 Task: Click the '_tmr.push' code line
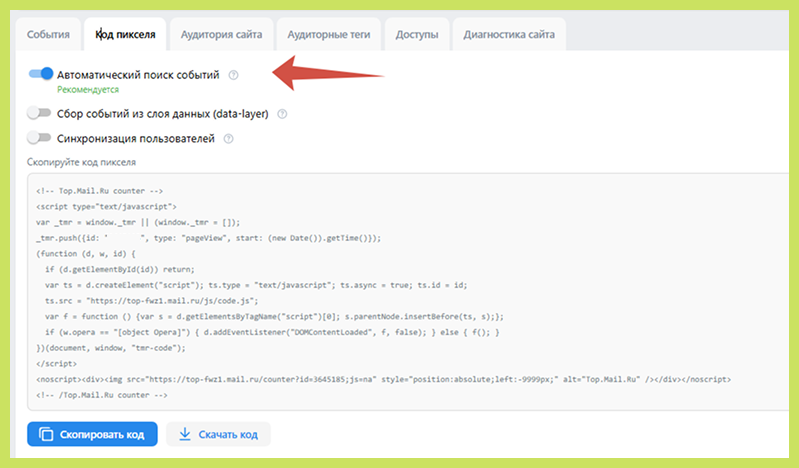[208, 238]
